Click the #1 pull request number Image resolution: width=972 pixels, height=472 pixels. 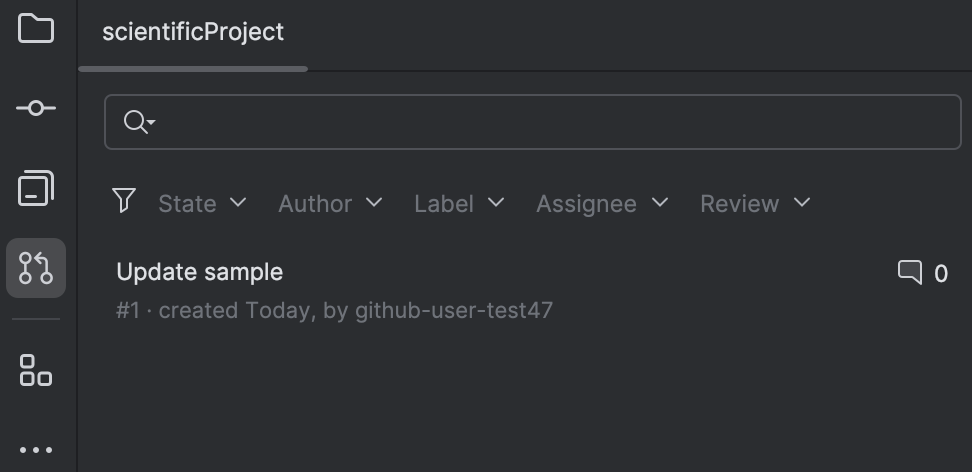click(127, 310)
